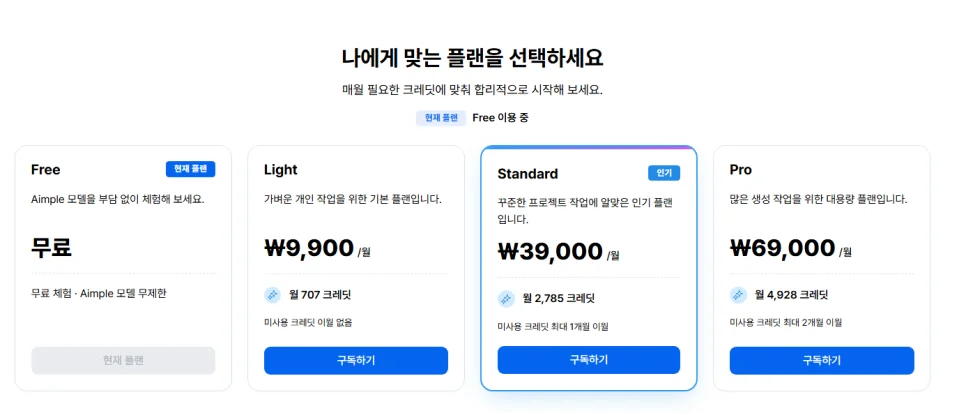Select the Light plan title
The height and width of the screenshot is (413, 966).
[281, 170]
